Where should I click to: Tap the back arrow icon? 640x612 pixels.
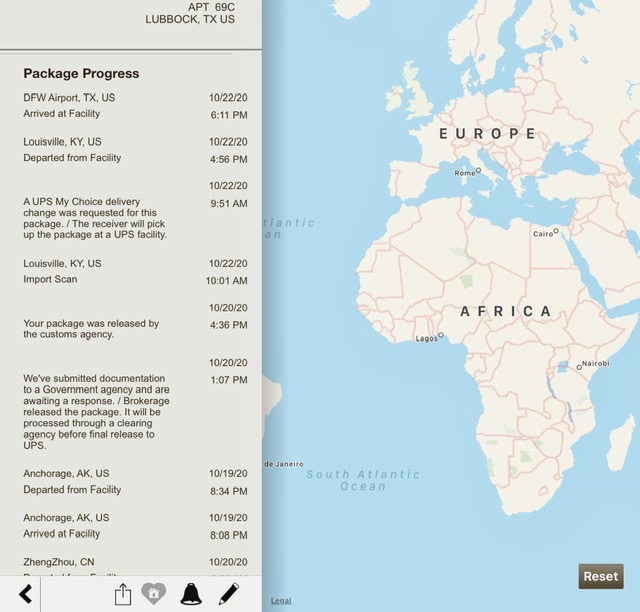coord(26,594)
